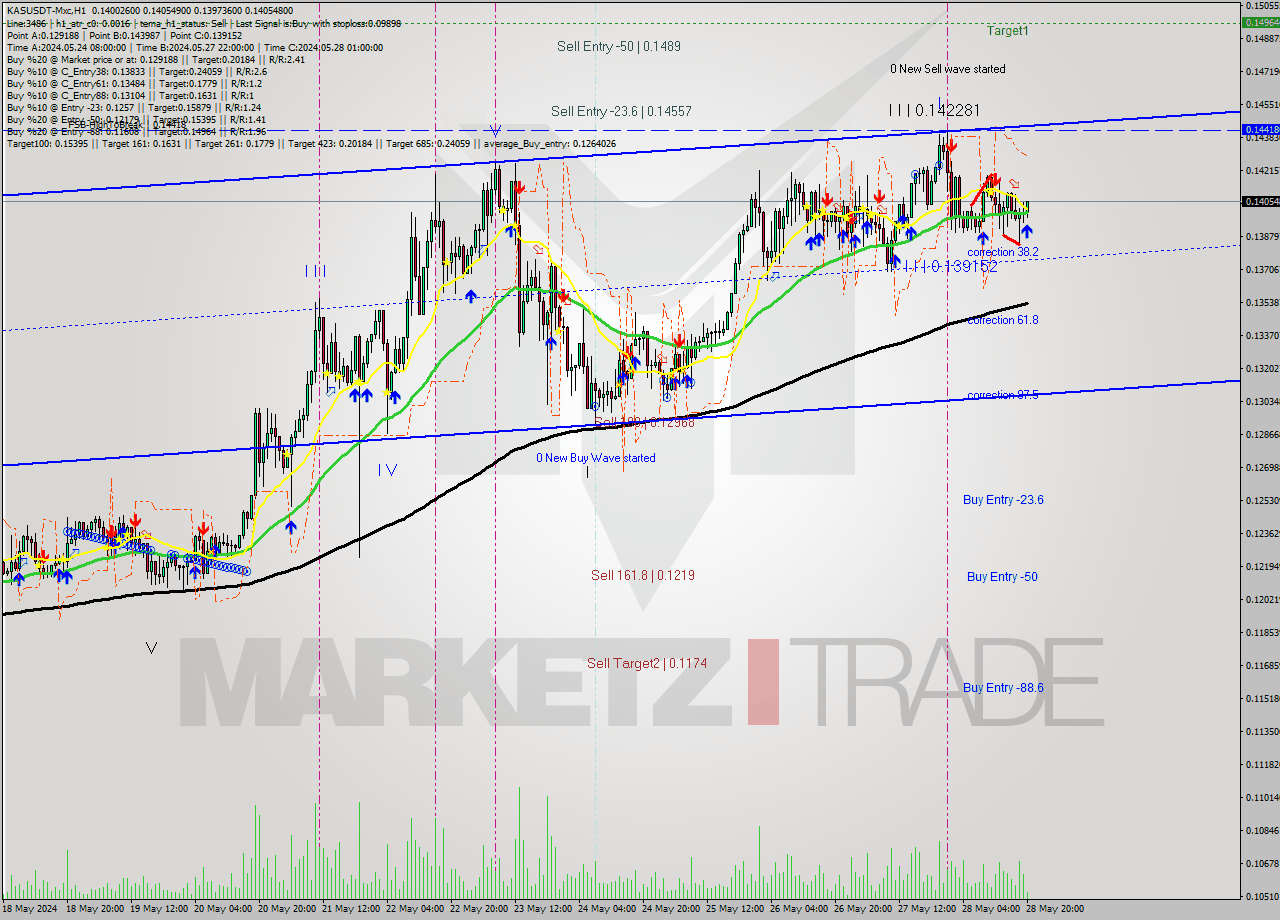Select the 'Buy Entry -23.6' label
Image resolution: width=1280 pixels, height=920 pixels.
tap(1003, 499)
